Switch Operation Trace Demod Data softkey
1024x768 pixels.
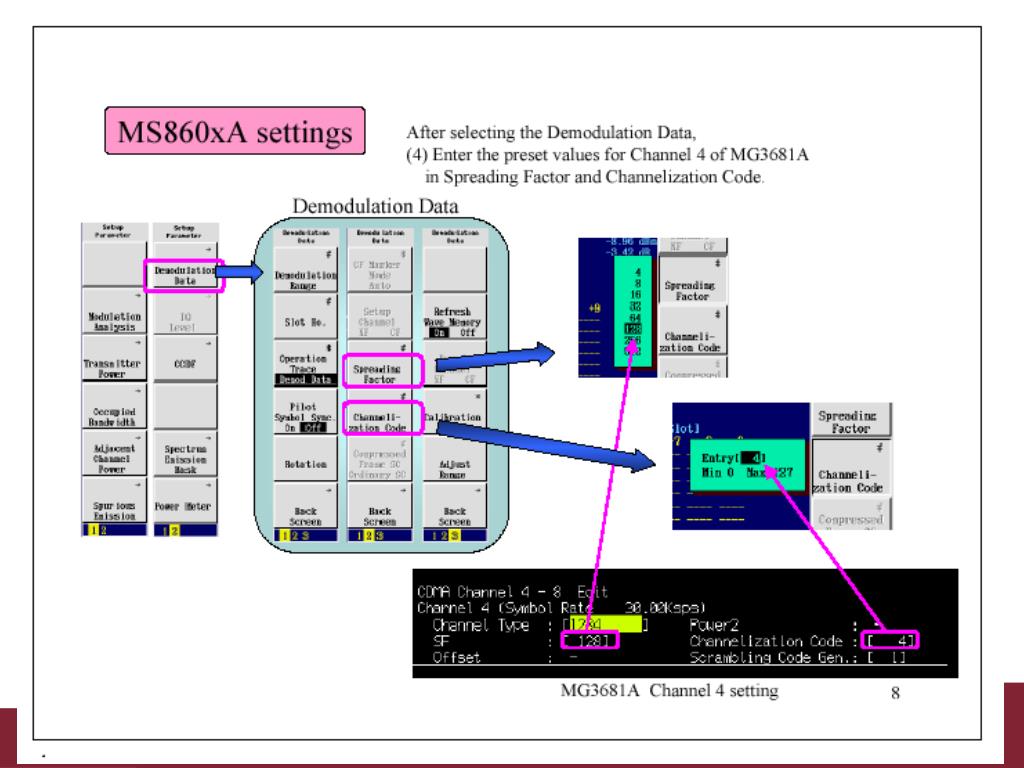(x=306, y=364)
